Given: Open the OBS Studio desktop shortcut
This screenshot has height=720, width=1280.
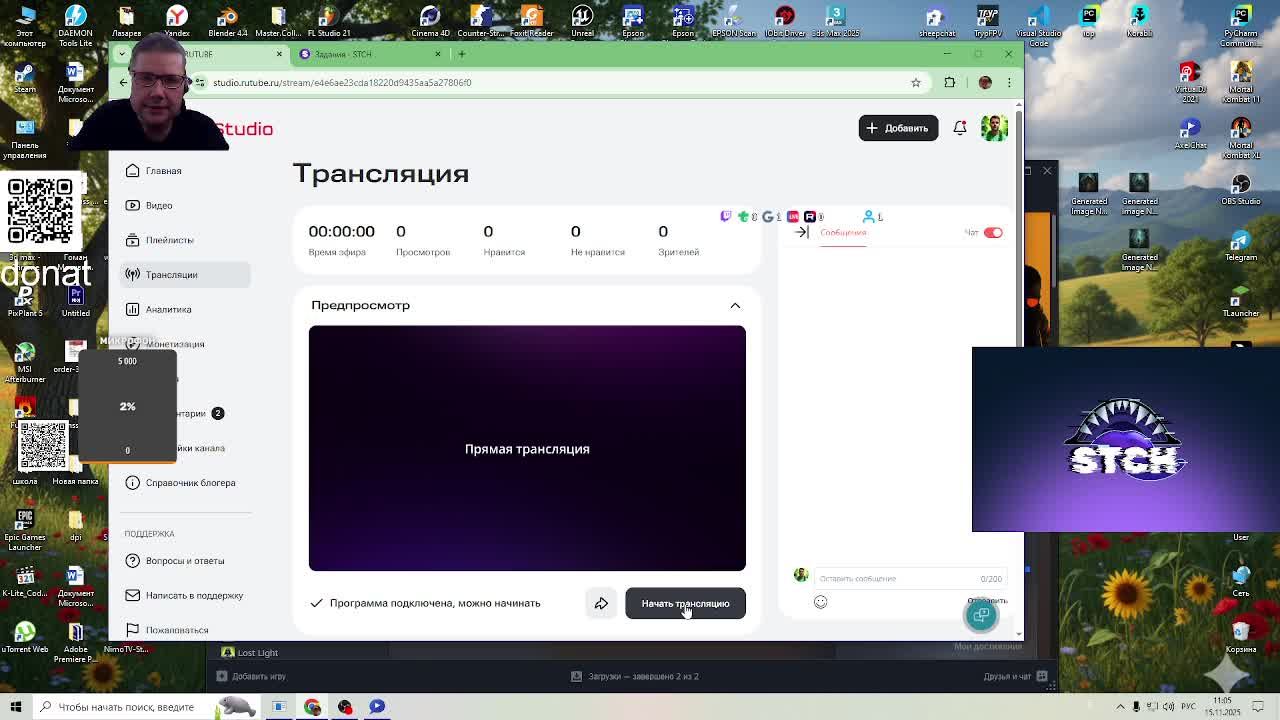Looking at the screenshot, I should click(1241, 189).
